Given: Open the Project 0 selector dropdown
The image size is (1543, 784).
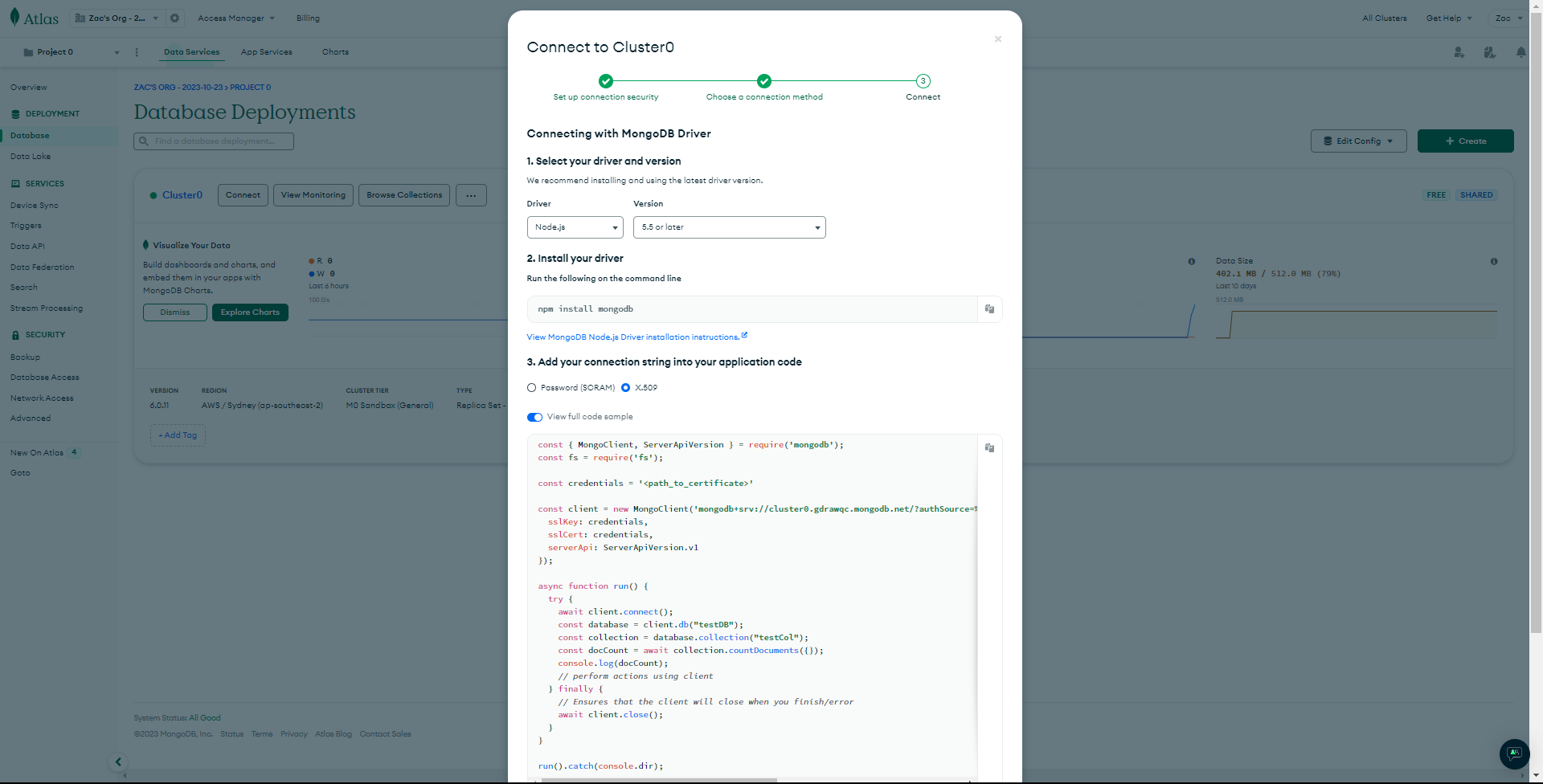Looking at the screenshot, I should [x=71, y=52].
